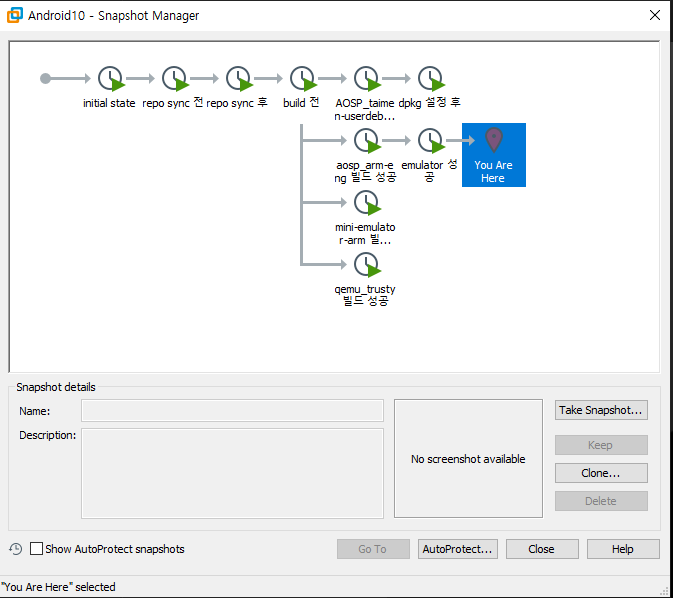This screenshot has height=598, width=673.
Task: Click the Take Snapshot... button
Action: (601, 410)
